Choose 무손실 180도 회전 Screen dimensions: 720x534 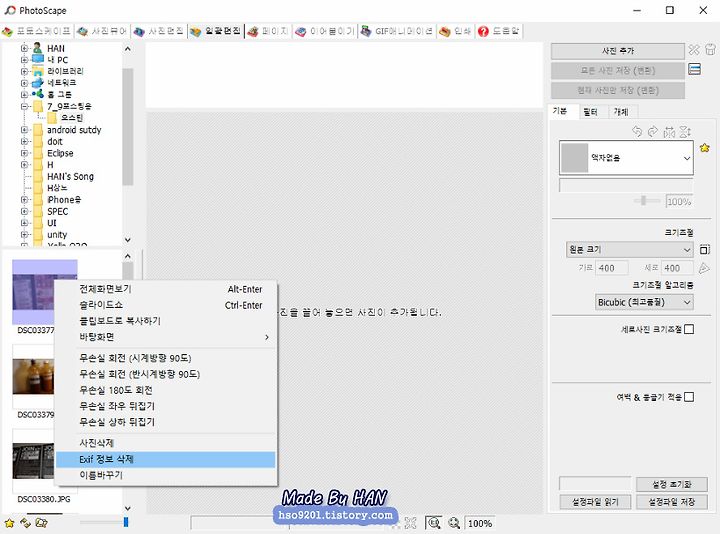point(166,390)
